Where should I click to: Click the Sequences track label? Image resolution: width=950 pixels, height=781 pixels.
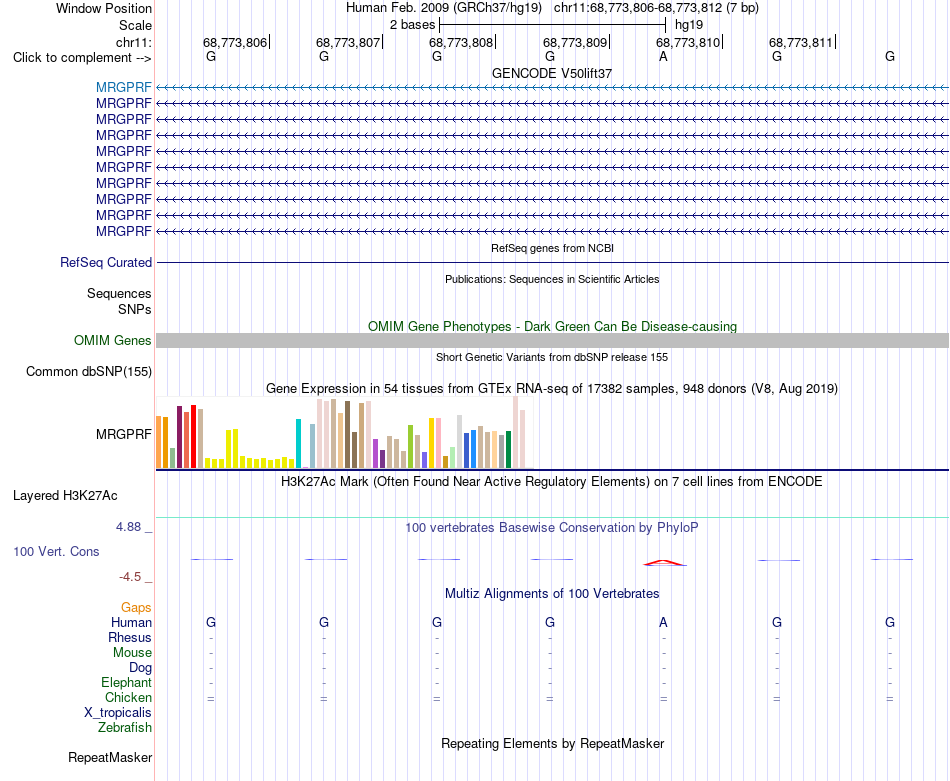pyautogui.click(x=119, y=293)
